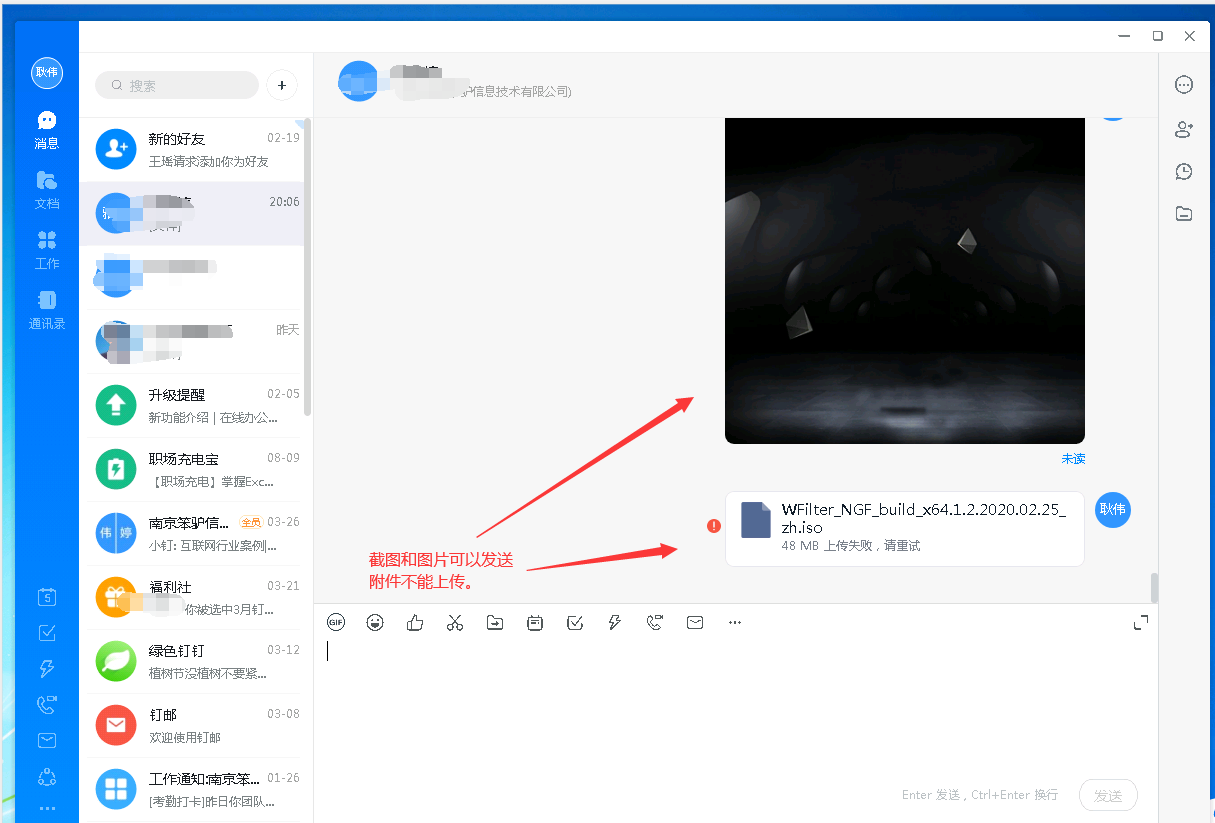Click the 发送 send button
Viewport: 1215px width, 823px height.
1107,795
